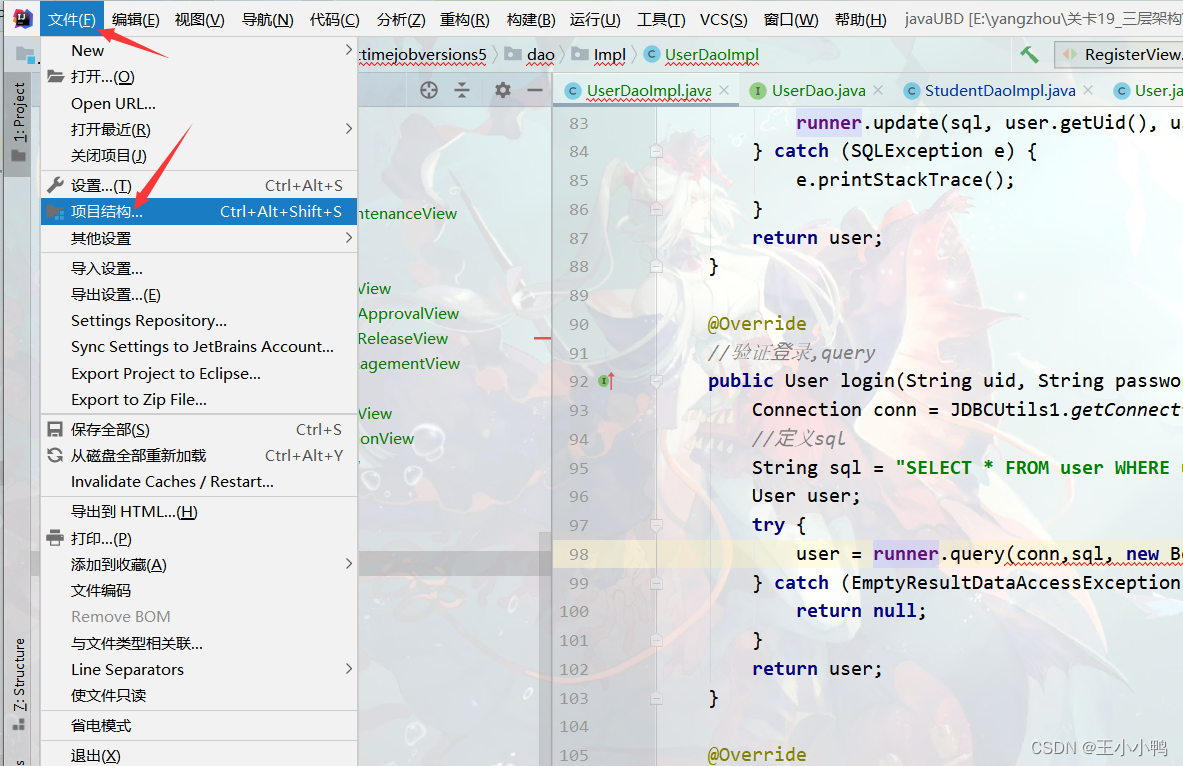Screen dimensions: 1183x766
Task: Open the Z: Structure tool window tab
Action: click(x=19, y=683)
